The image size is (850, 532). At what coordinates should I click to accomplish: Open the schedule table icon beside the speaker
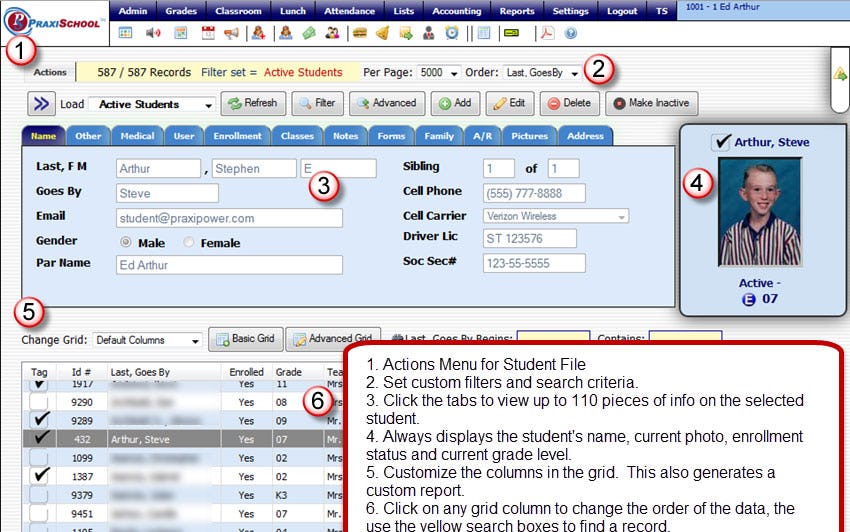(x=181, y=33)
